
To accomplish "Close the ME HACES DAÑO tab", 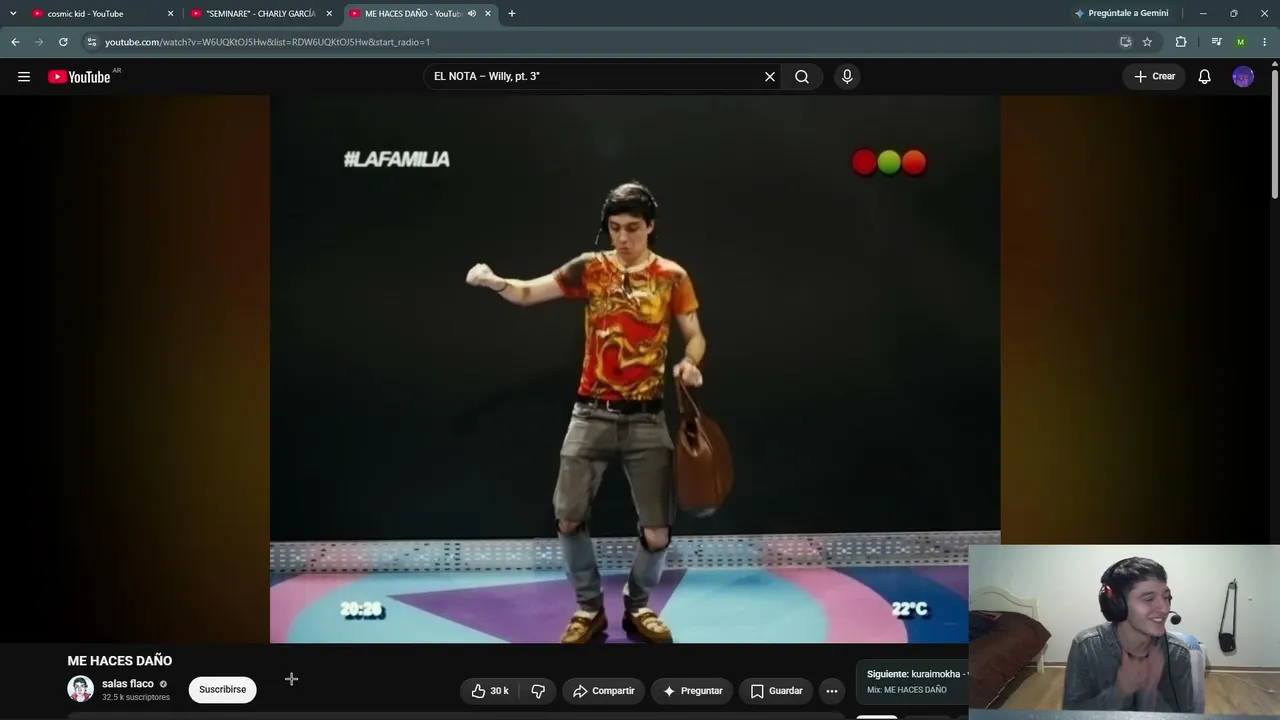I will pos(487,14).
